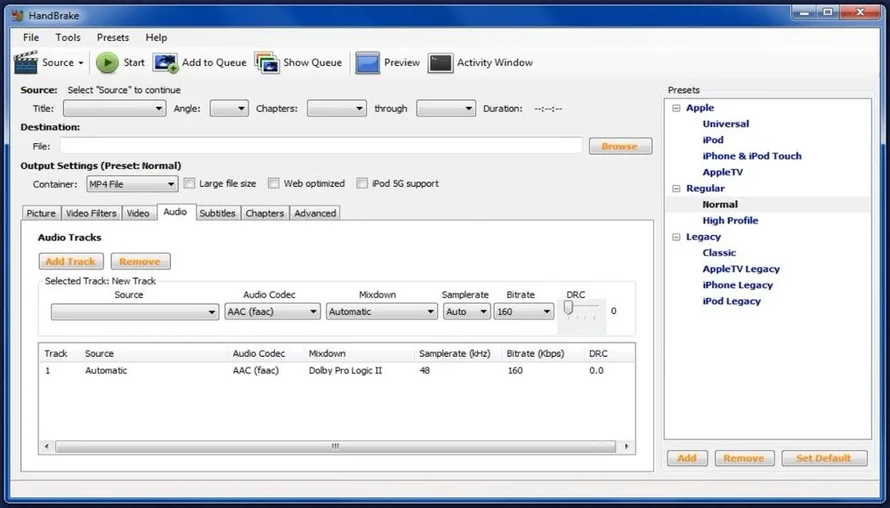Collapse the Apple presets group
The height and width of the screenshot is (508, 890).
pyautogui.click(x=676, y=108)
